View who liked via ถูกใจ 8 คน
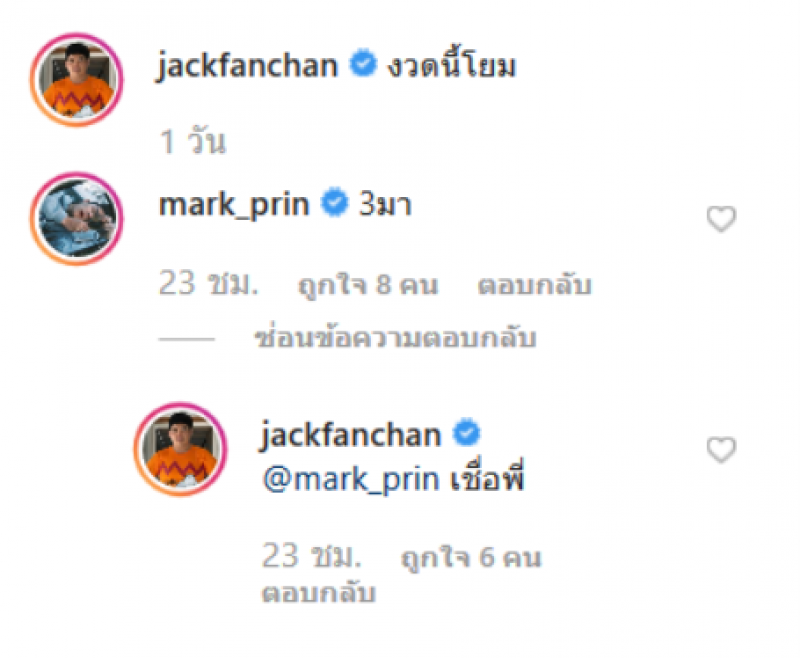 [368, 285]
